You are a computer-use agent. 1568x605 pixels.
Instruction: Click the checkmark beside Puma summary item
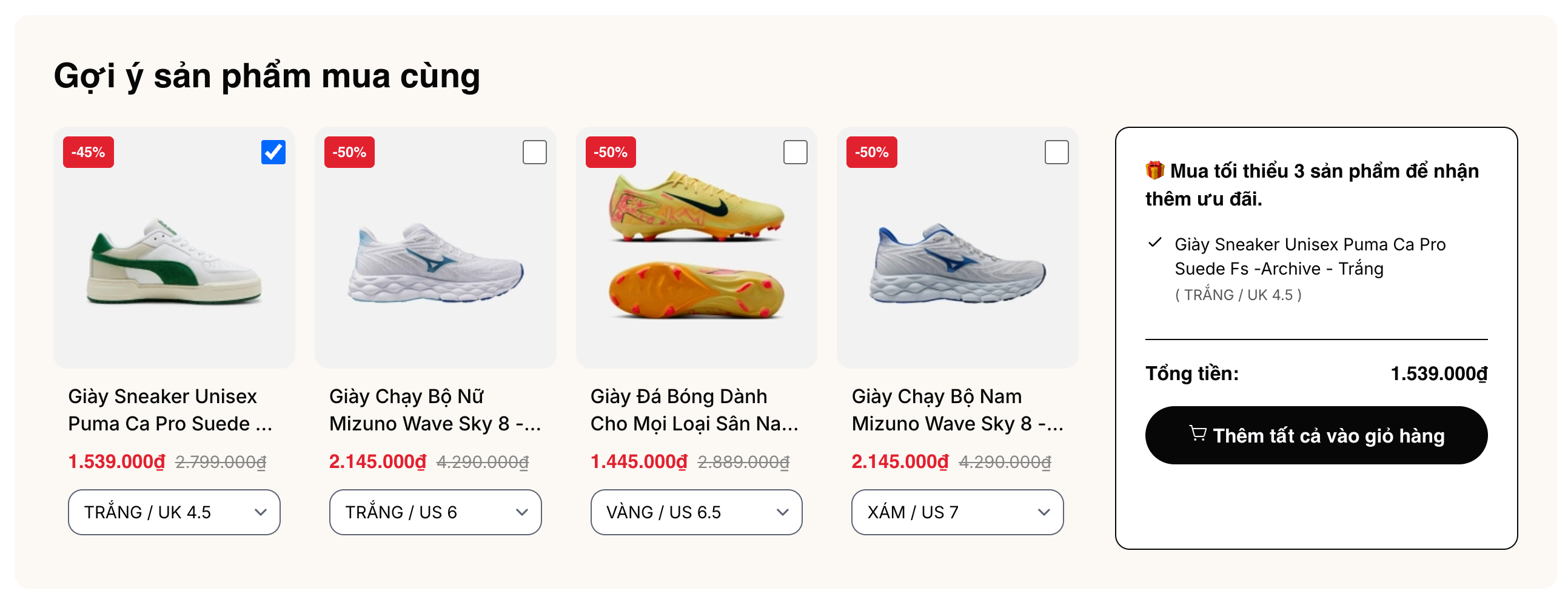(1154, 243)
